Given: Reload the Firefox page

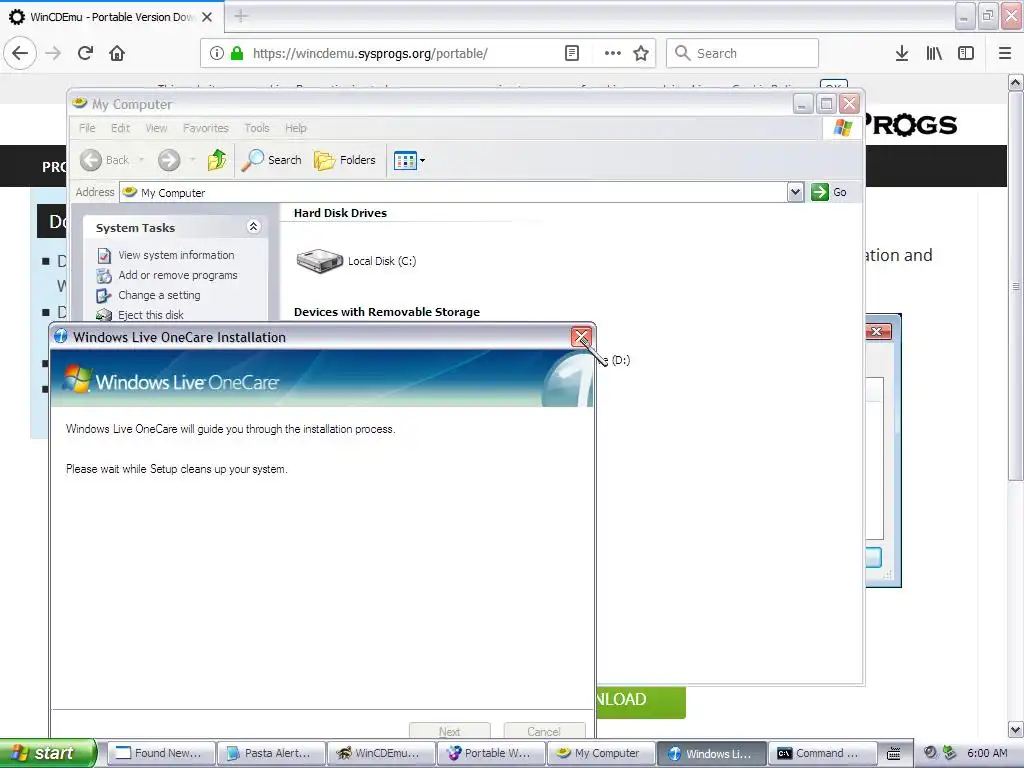Looking at the screenshot, I should (x=85, y=53).
